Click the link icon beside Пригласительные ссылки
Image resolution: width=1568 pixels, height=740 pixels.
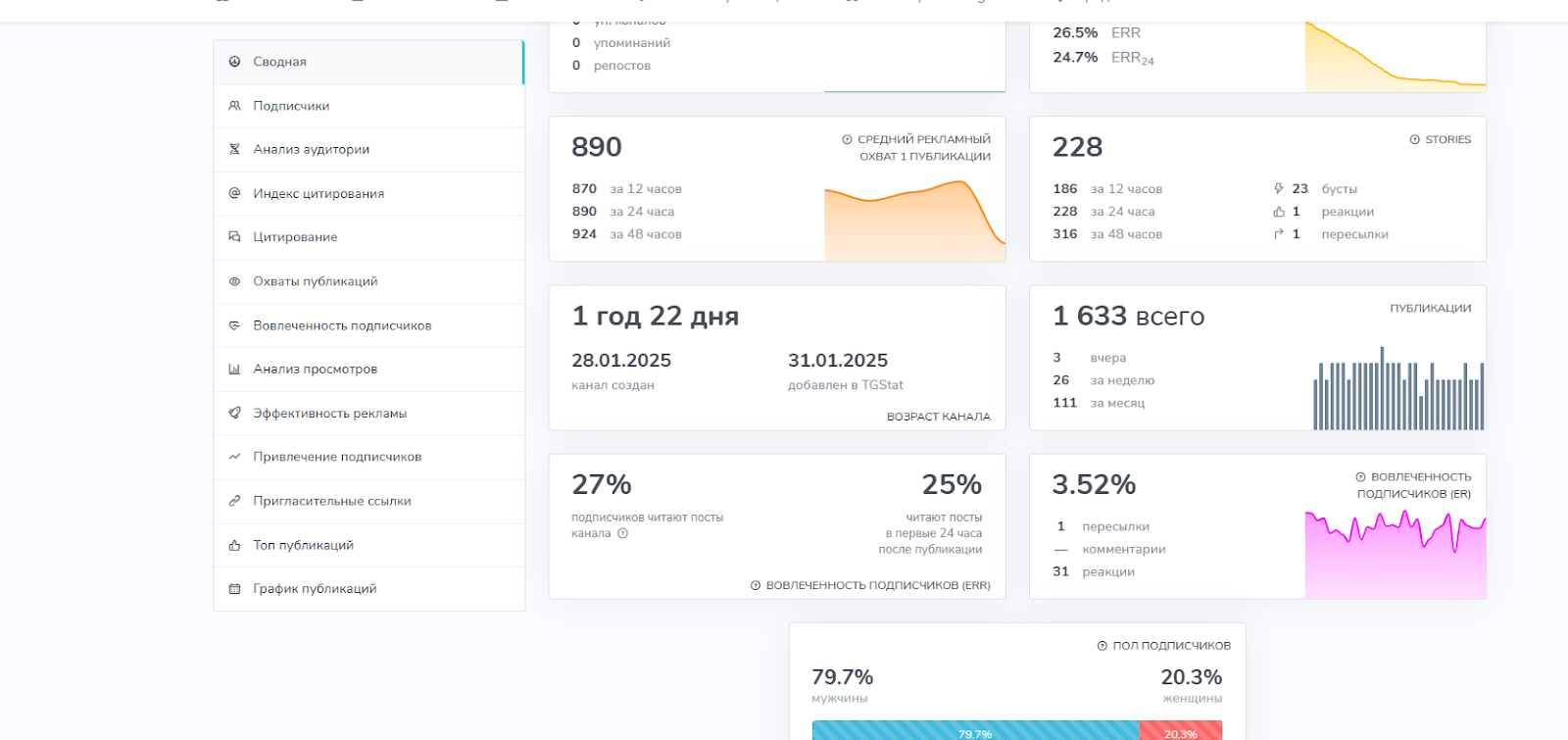pos(234,501)
